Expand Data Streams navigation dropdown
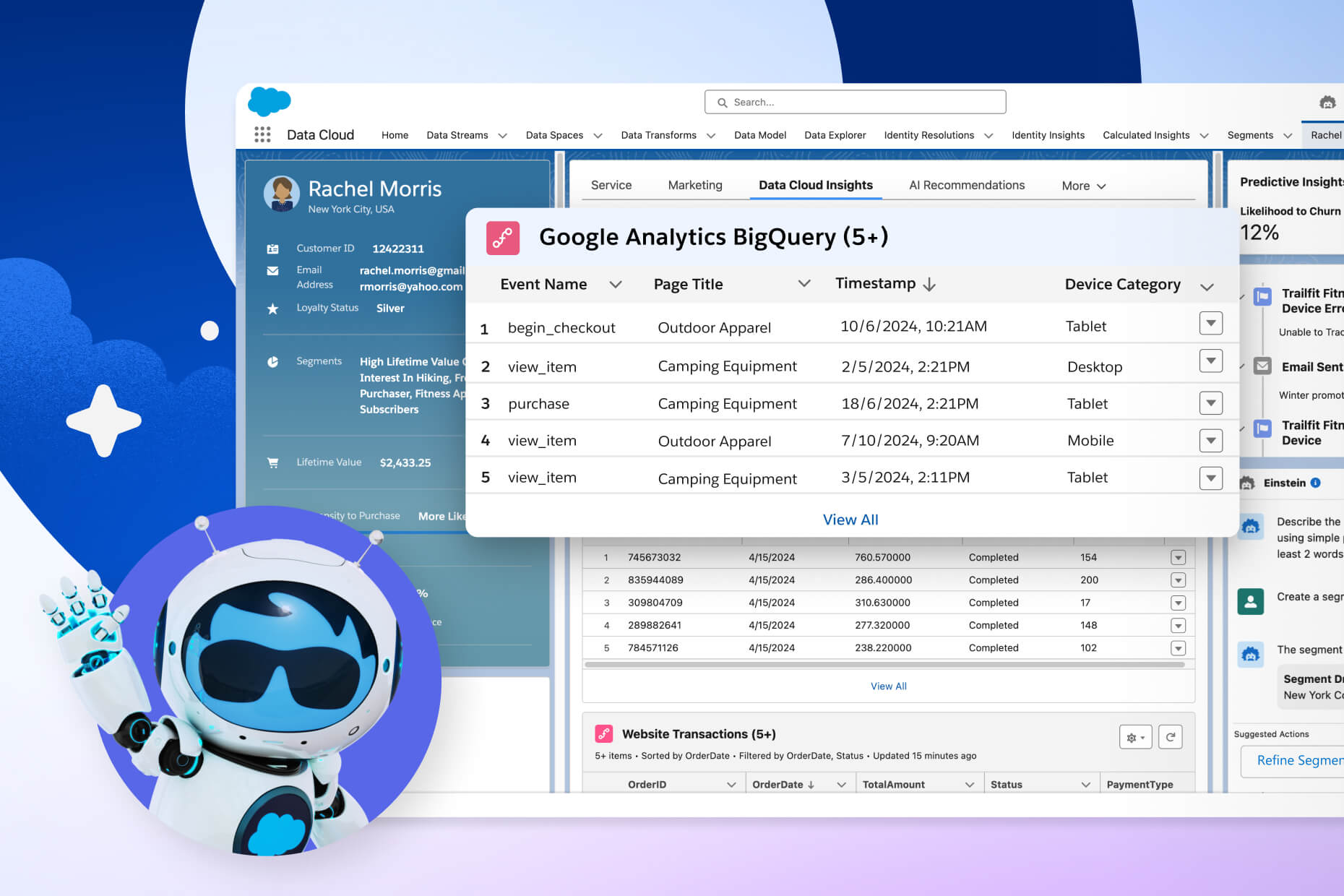 [x=503, y=136]
